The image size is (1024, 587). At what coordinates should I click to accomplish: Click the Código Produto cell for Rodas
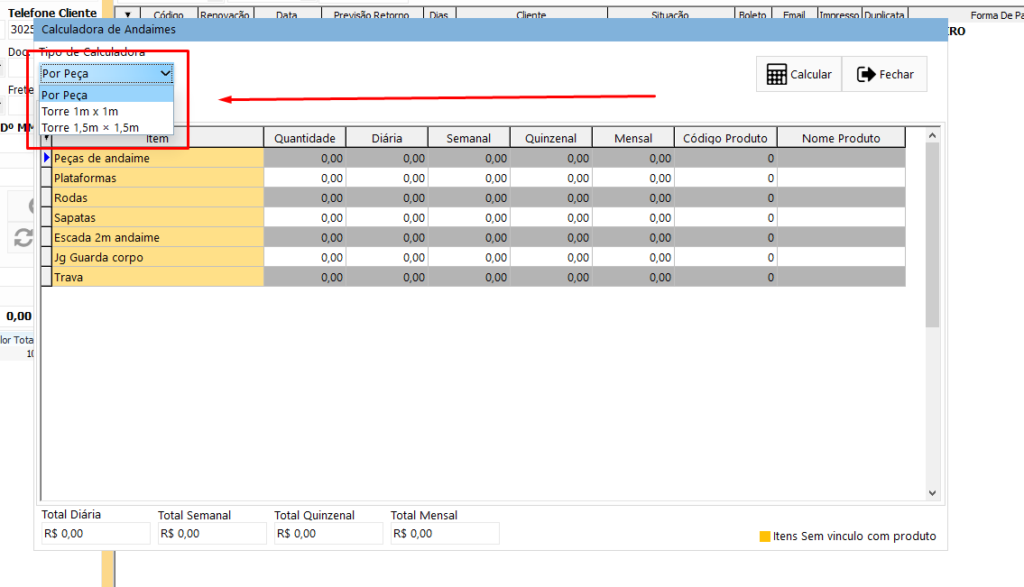coord(726,198)
